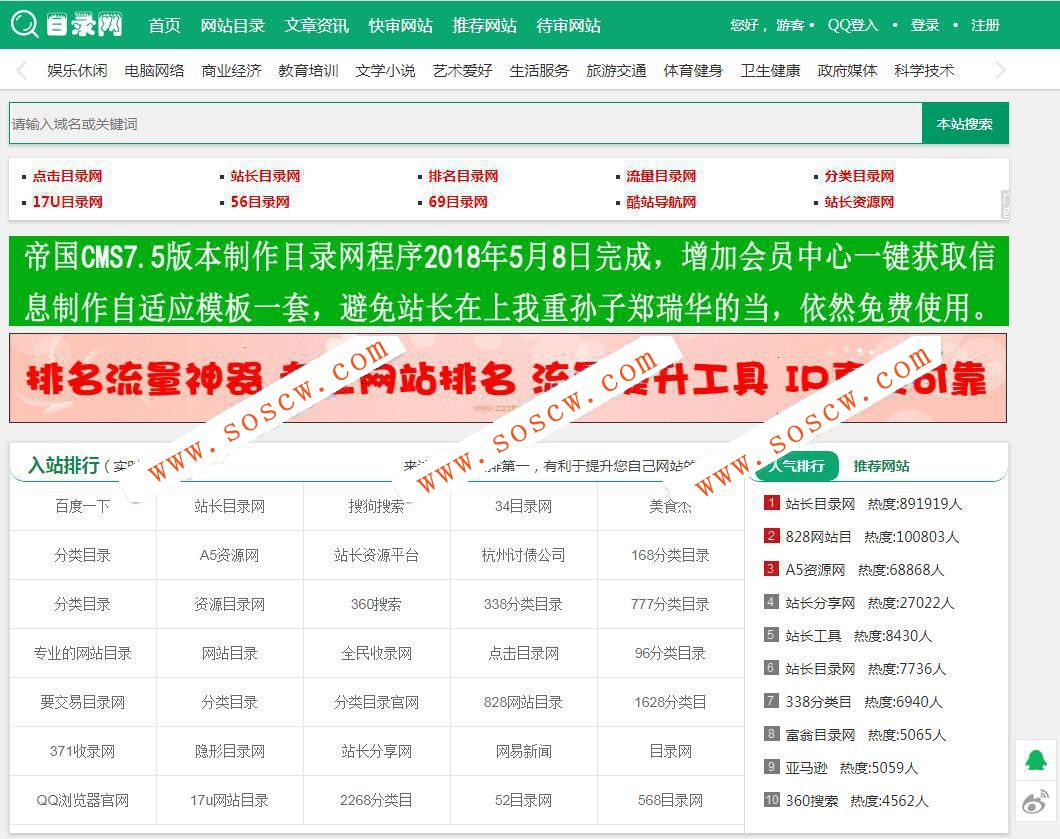Open 要交易目录网 in the ranking grid
The width and height of the screenshot is (1060, 839).
point(82,702)
